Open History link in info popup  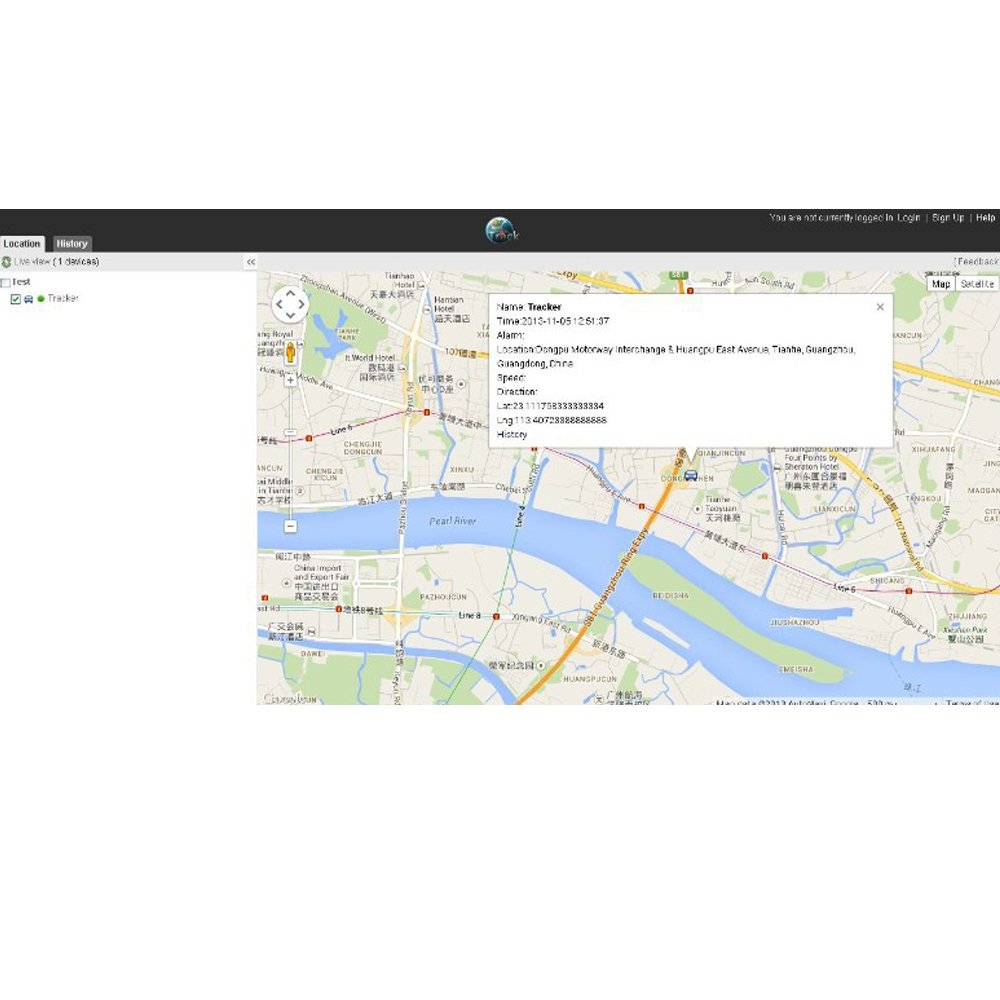click(511, 434)
